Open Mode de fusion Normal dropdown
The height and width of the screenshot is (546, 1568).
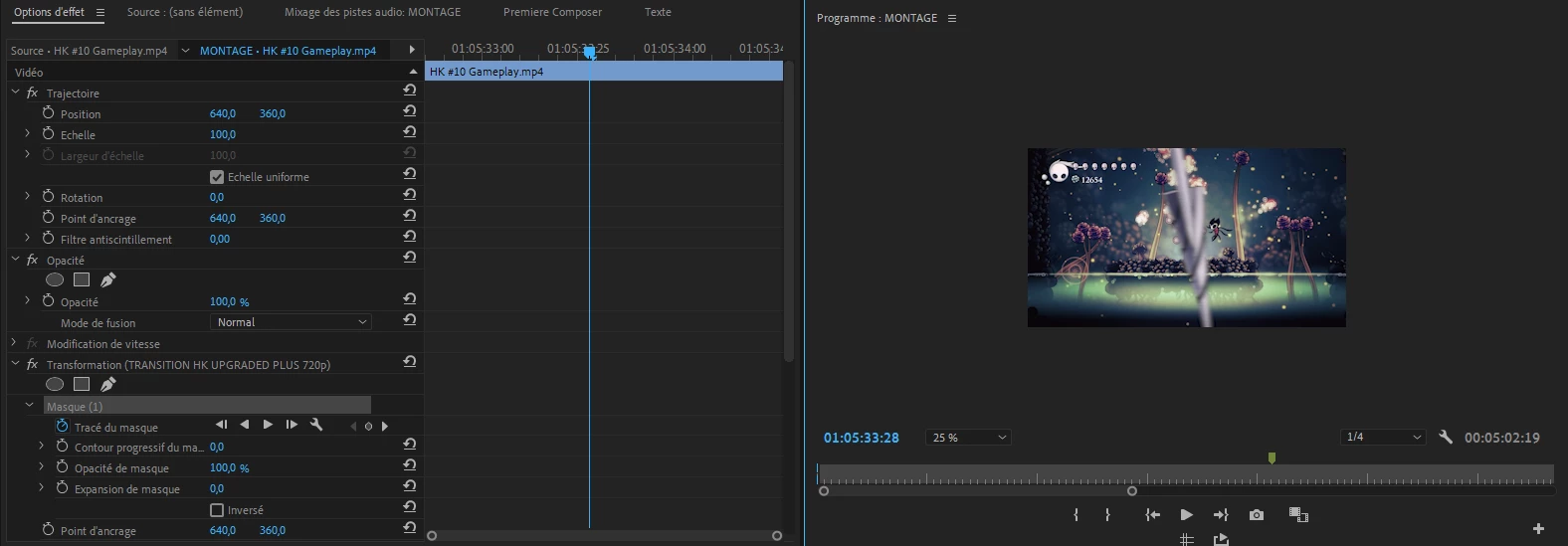click(x=292, y=322)
